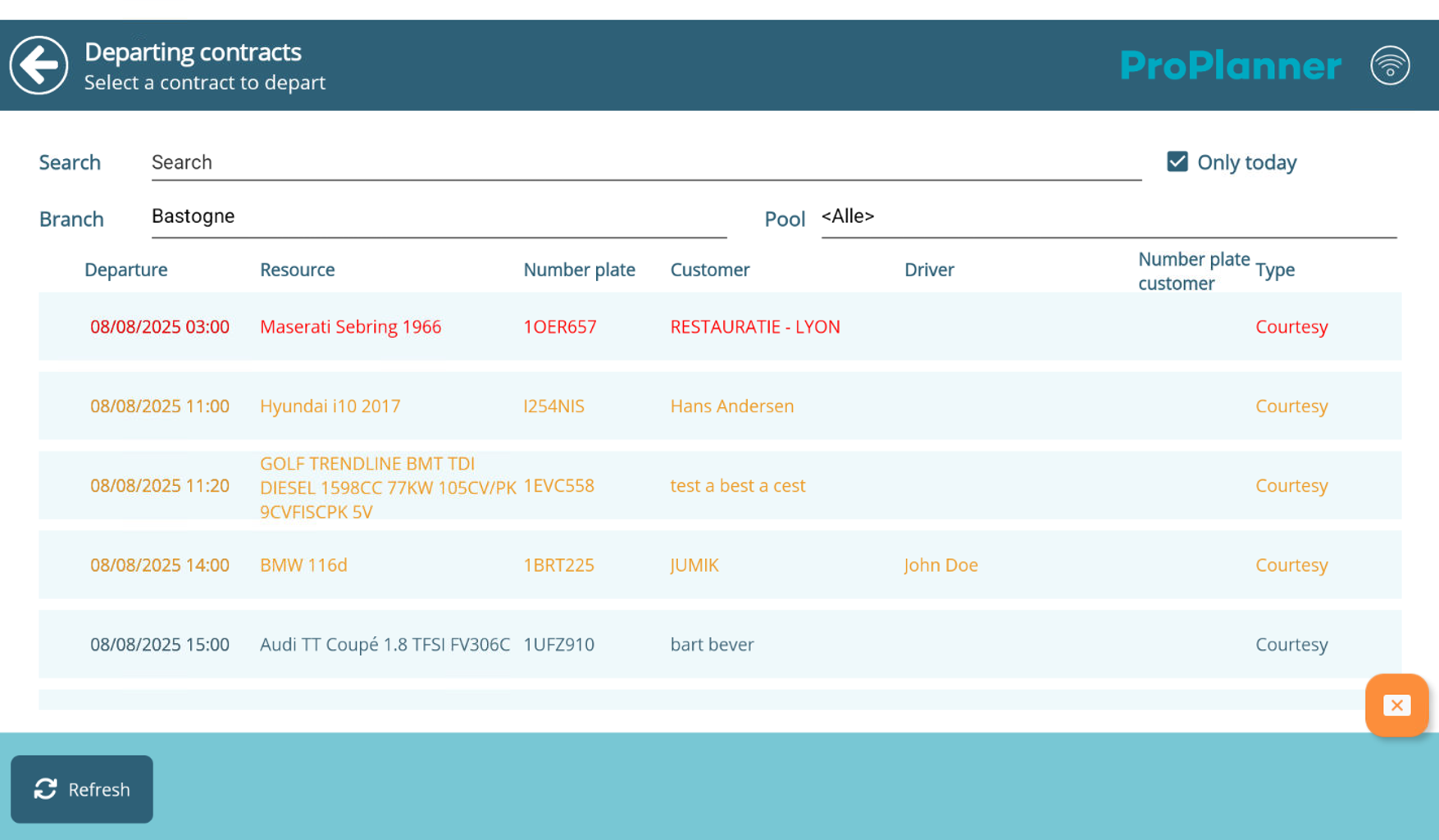Click departure 08/08/2025 11:20
The image size is (1439, 840).
point(160,485)
